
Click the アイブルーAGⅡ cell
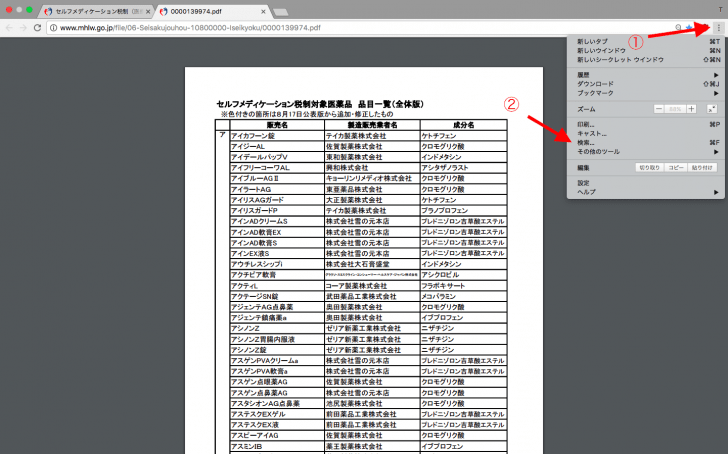pyautogui.click(x=277, y=178)
